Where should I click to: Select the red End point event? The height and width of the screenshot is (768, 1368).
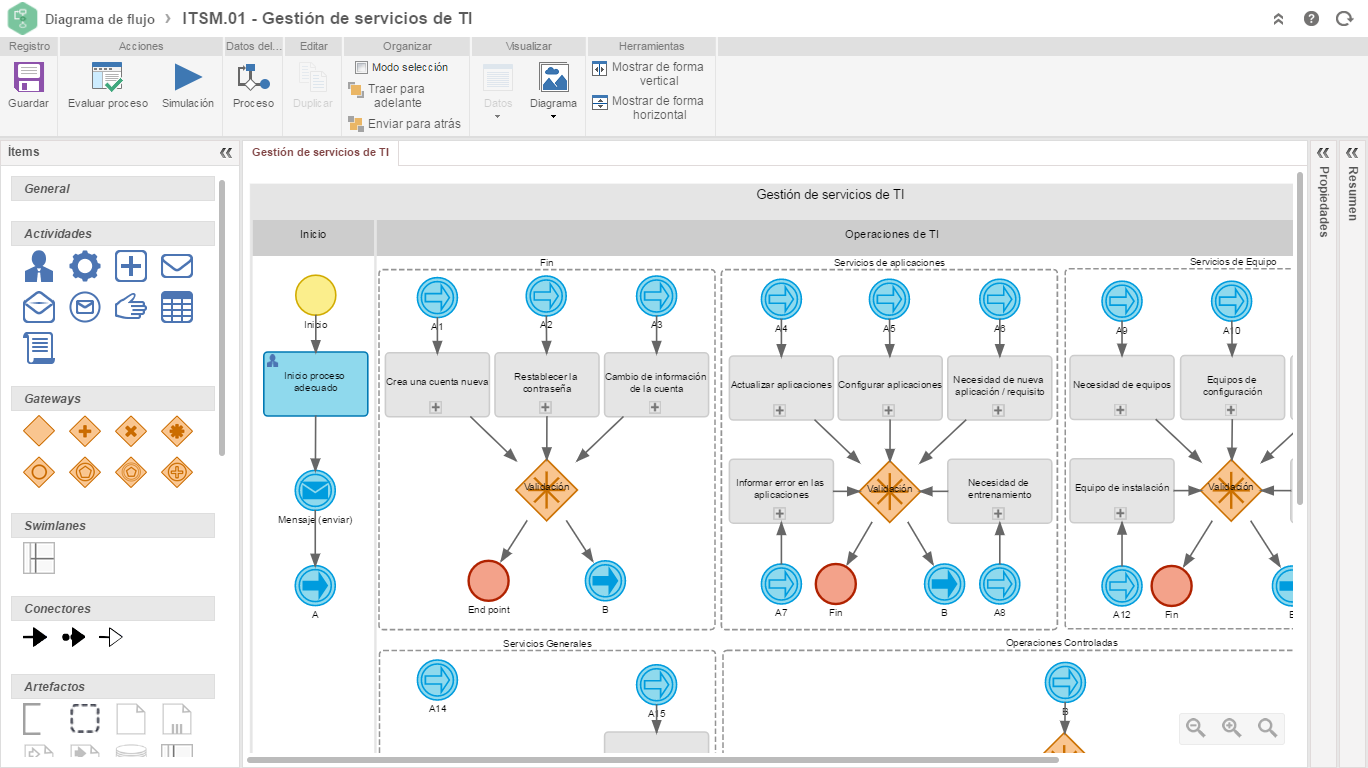click(489, 581)
